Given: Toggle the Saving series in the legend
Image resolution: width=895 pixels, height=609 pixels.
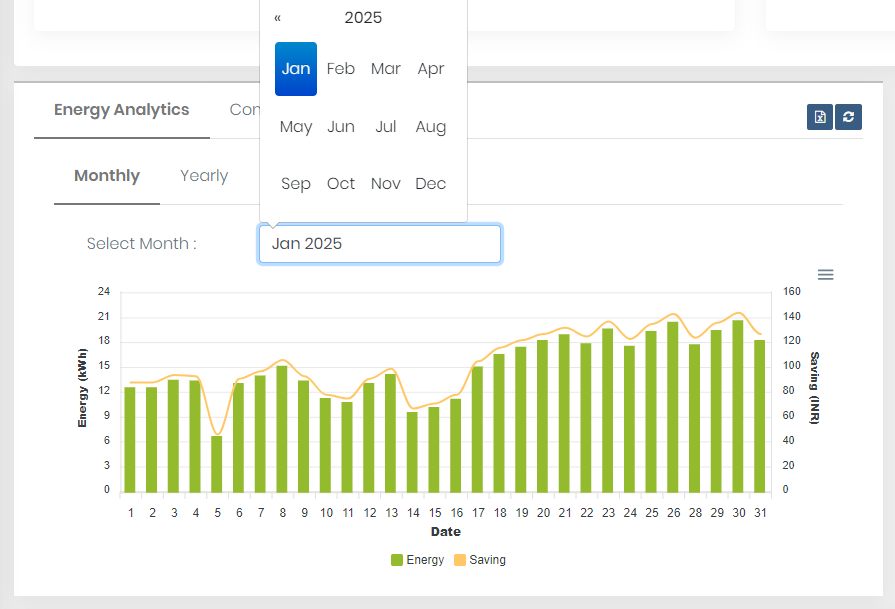Looking at the screenshot, I should (x=479, y=559).
